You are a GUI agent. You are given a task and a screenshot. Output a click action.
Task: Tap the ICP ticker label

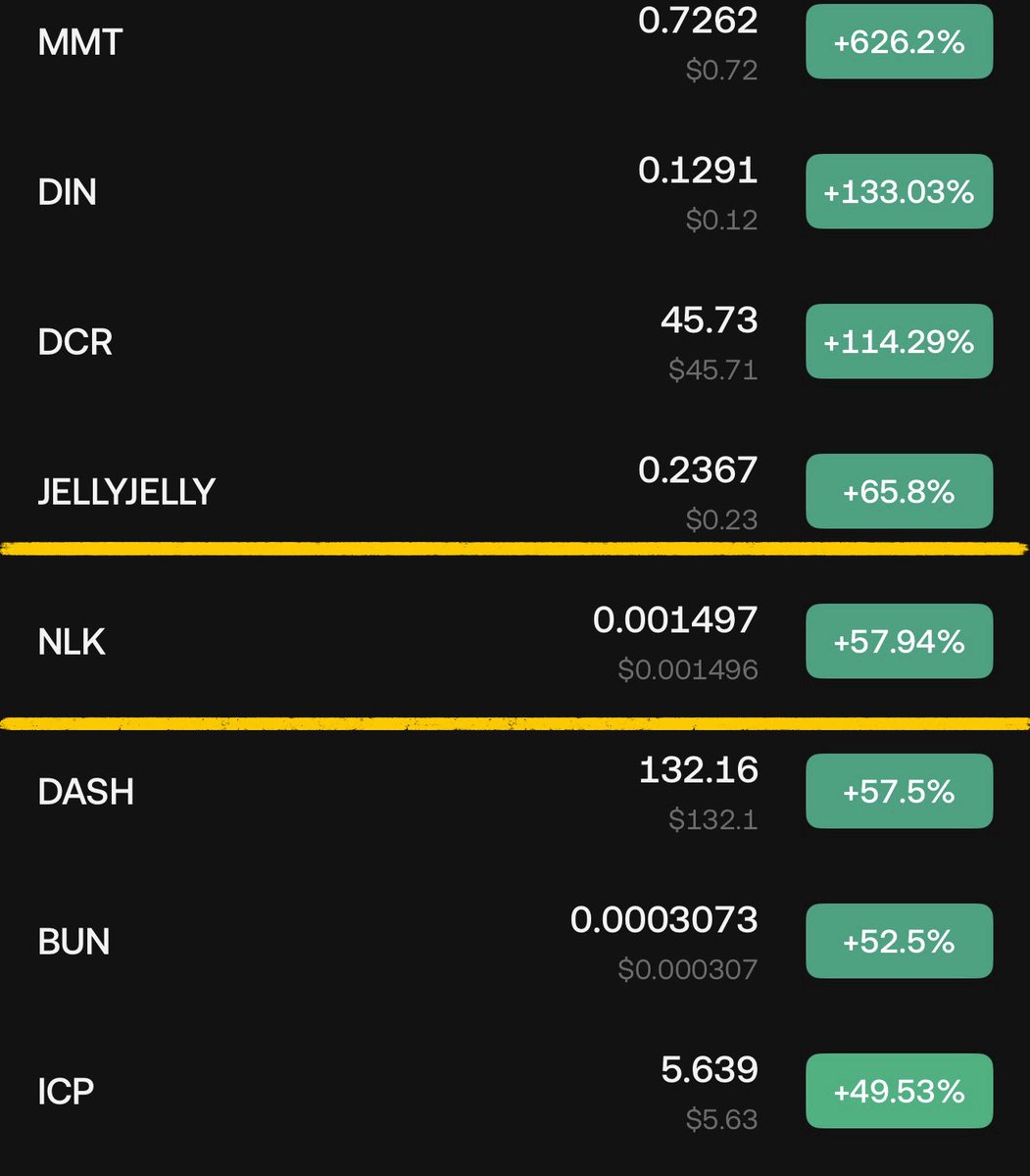[x=66, y=1091]
